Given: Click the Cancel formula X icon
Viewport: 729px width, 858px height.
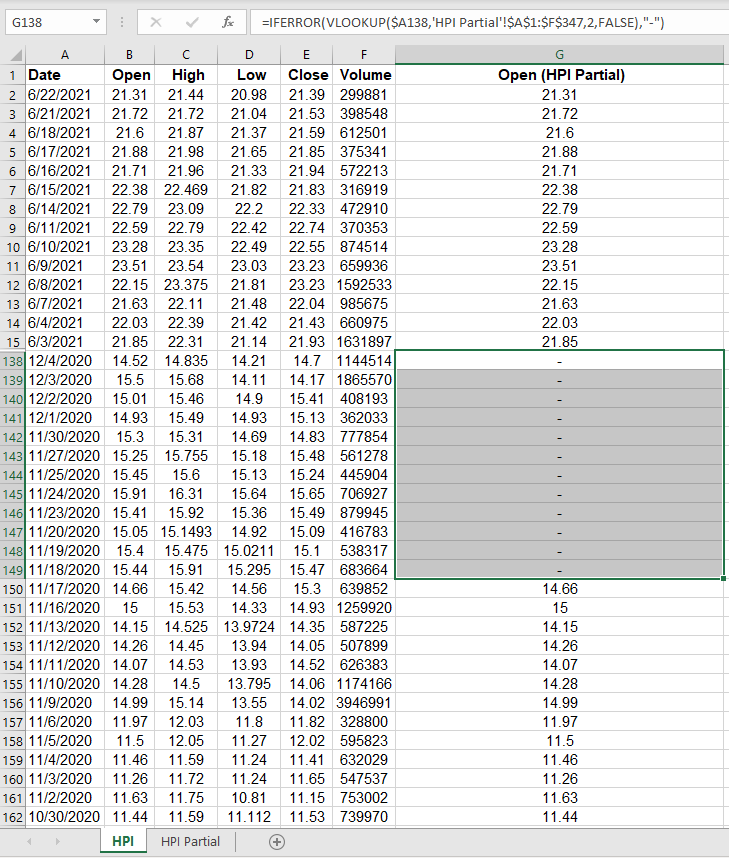Looking at the screenshot, I should point(156,21).
